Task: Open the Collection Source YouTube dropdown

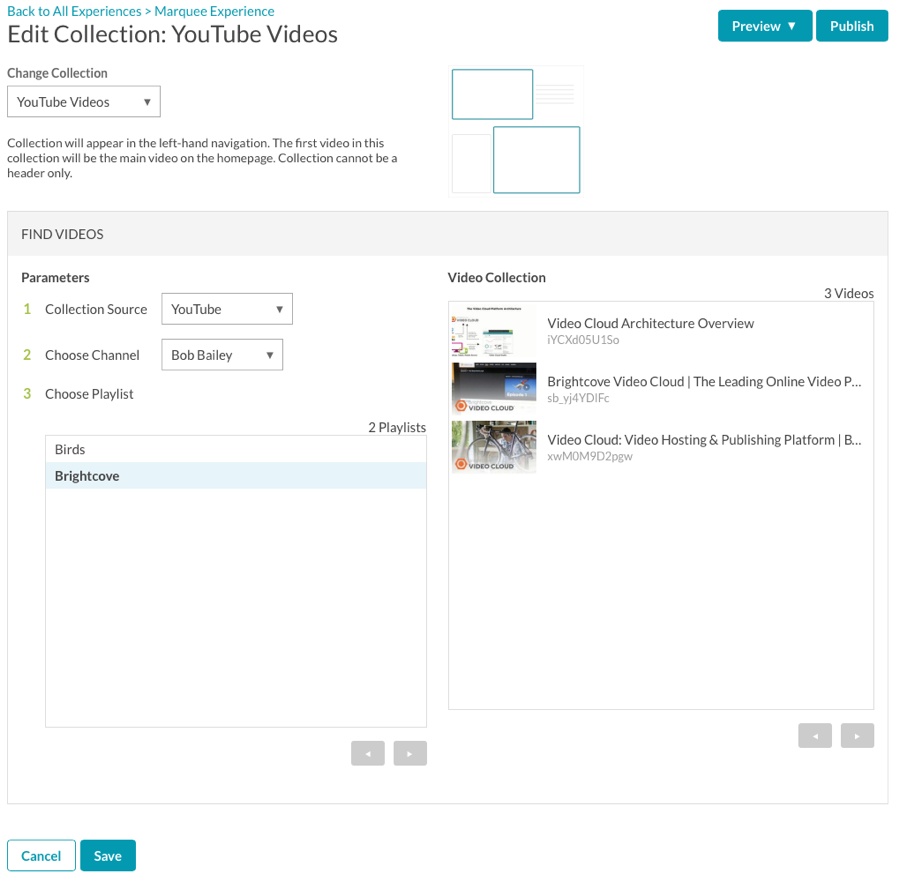Action: tap(227, 309)
